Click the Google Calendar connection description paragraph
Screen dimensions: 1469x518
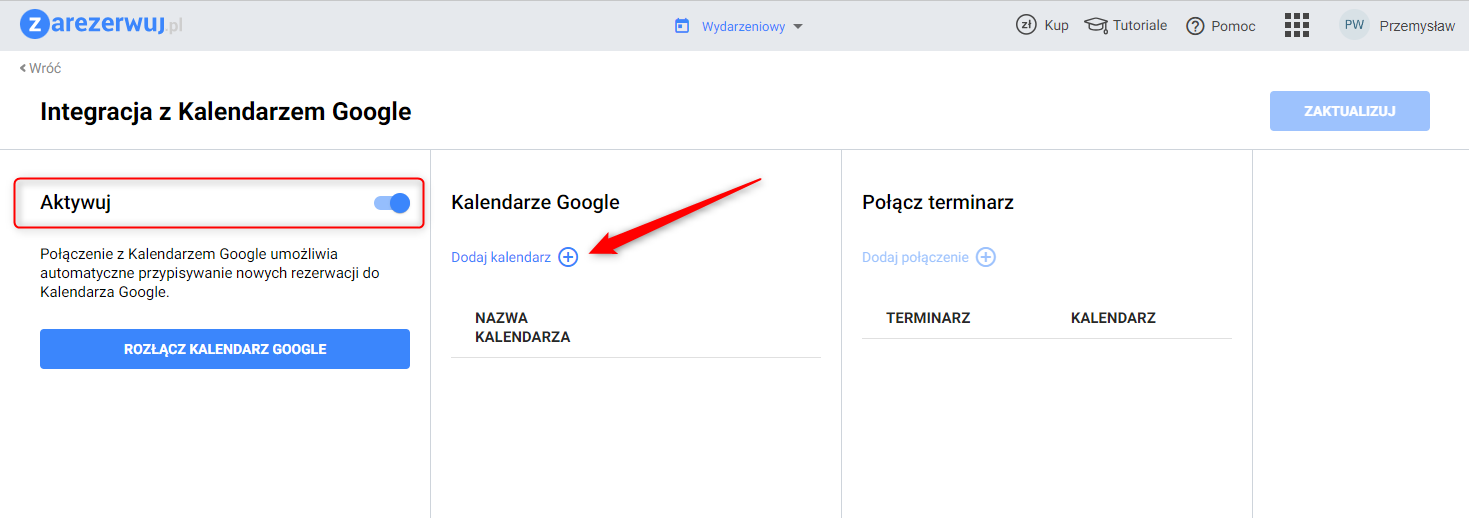pos(210,273)
